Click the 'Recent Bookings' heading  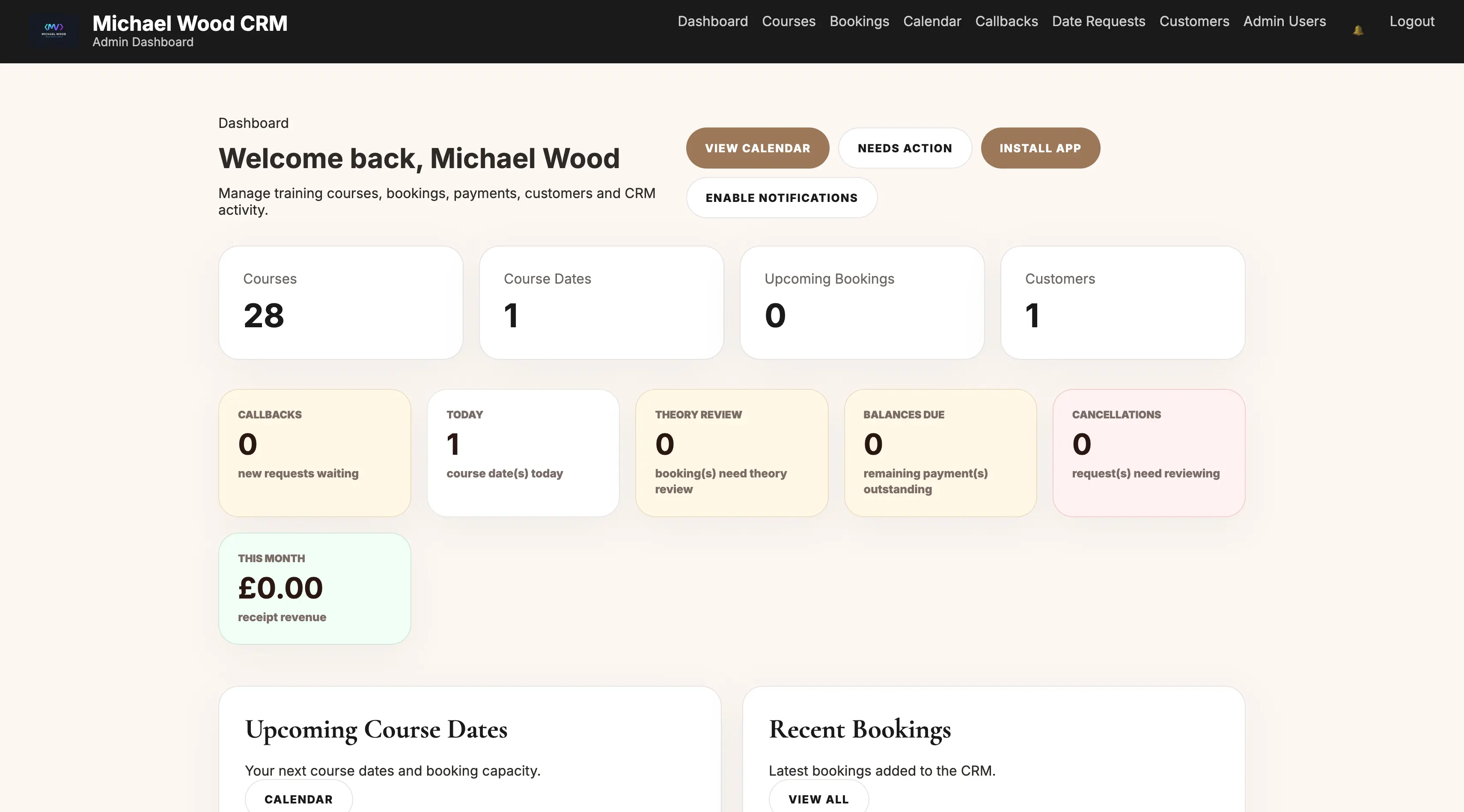pos(859,730)
